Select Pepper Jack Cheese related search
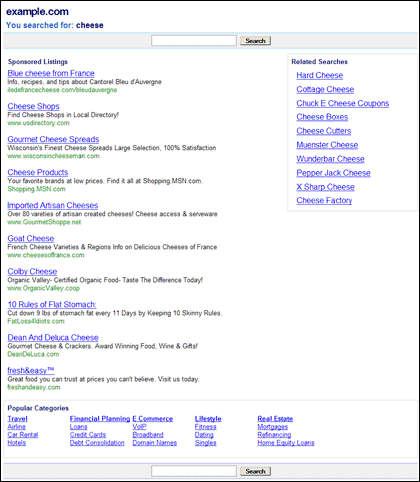420x482 pixels. click(333, 173)
